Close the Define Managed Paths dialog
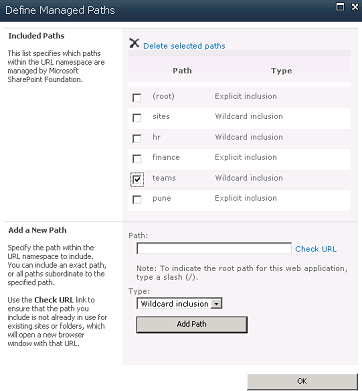362x391 pixels. [x=355, y=7]
